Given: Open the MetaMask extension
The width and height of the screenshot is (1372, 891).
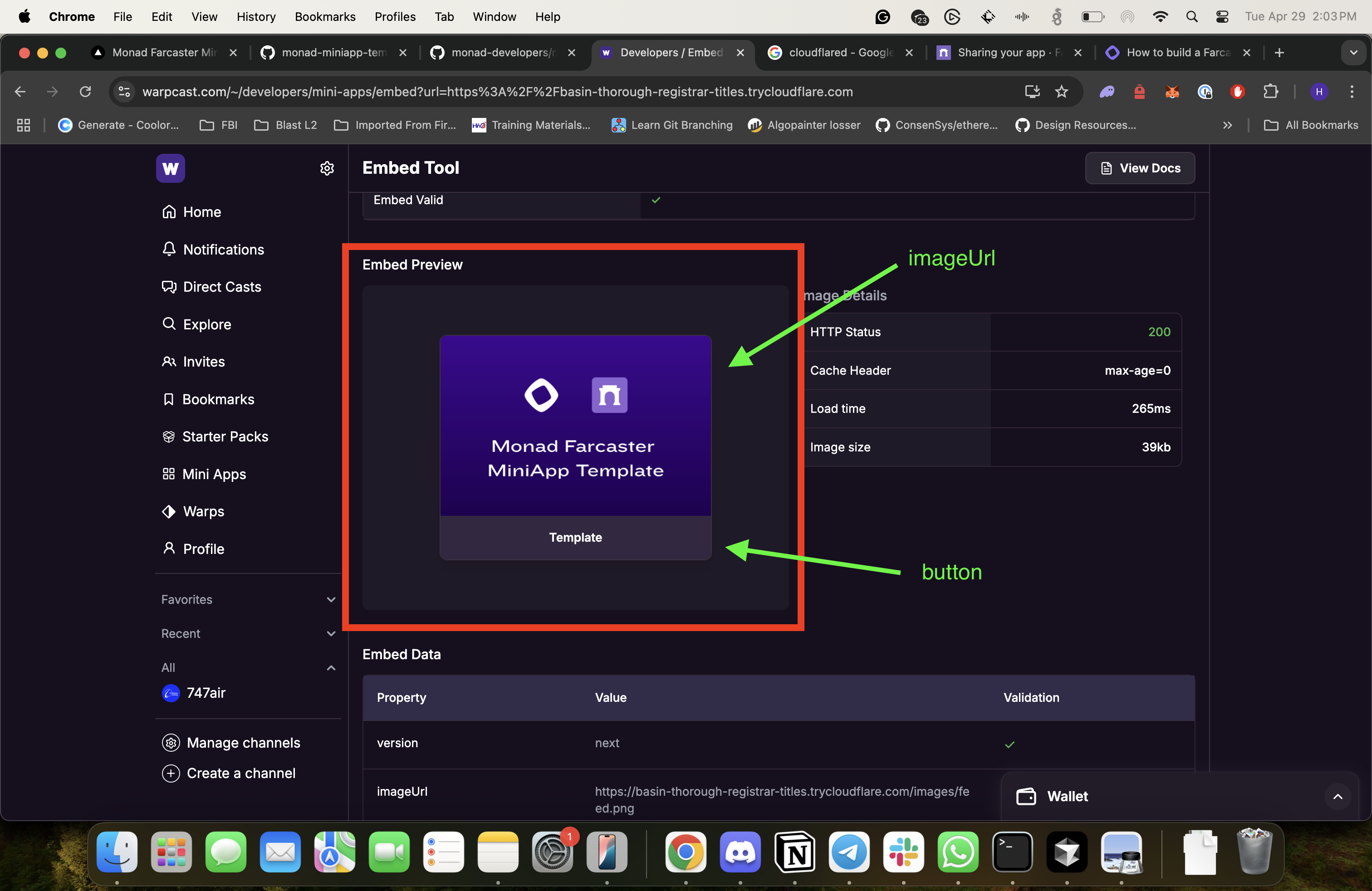Looking at the screenshot, I should point(1171,92).
